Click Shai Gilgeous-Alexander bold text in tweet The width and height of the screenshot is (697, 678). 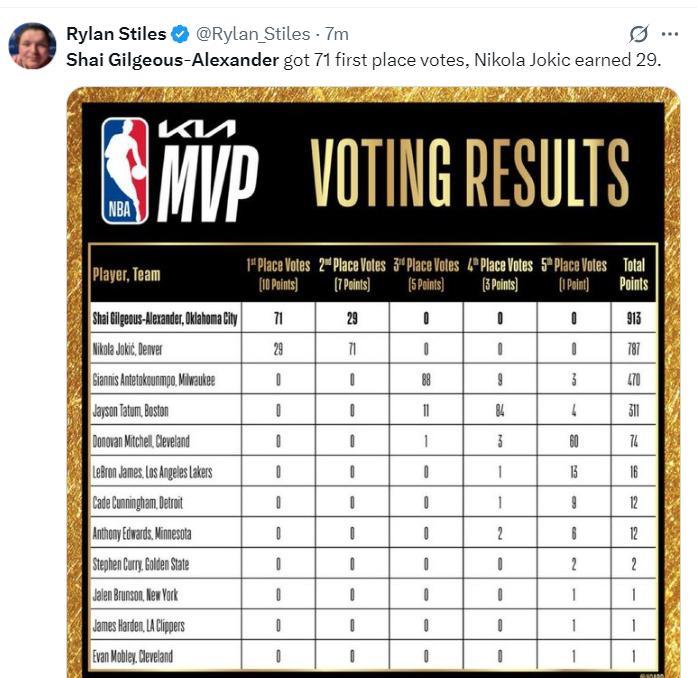point(172,60)
